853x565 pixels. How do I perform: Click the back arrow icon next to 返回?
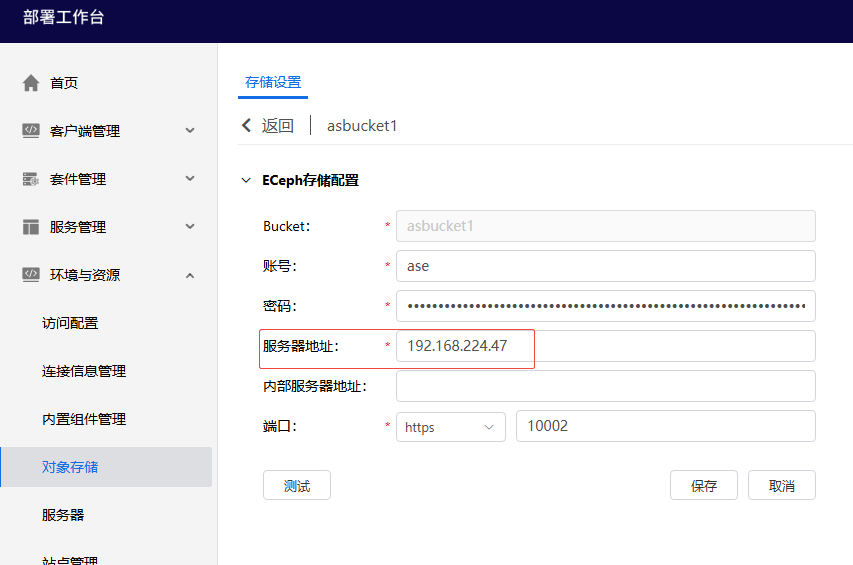[x=246, y=126]
